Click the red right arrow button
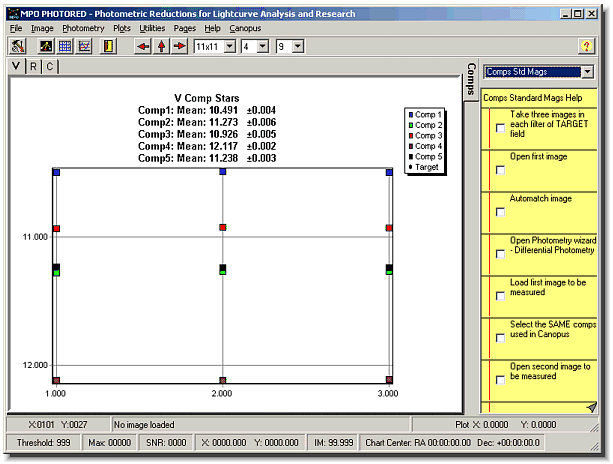This screenshot has height=464, width=613. 179,46
